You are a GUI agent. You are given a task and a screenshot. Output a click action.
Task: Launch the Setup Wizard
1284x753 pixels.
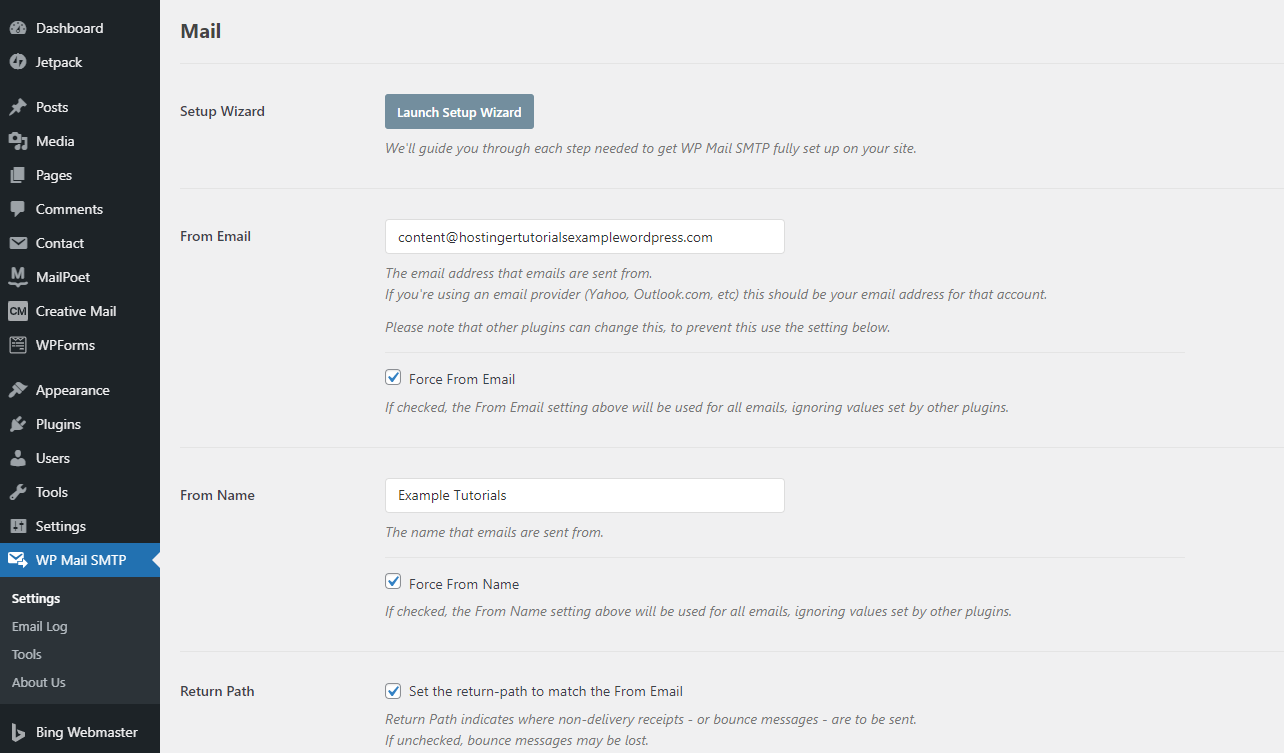click(x=459, y=112)
